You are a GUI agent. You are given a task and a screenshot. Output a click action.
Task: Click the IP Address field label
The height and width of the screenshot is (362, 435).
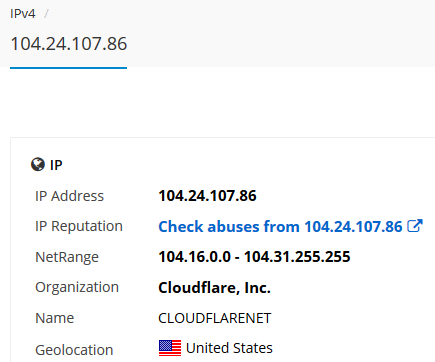tap(69, 196)
